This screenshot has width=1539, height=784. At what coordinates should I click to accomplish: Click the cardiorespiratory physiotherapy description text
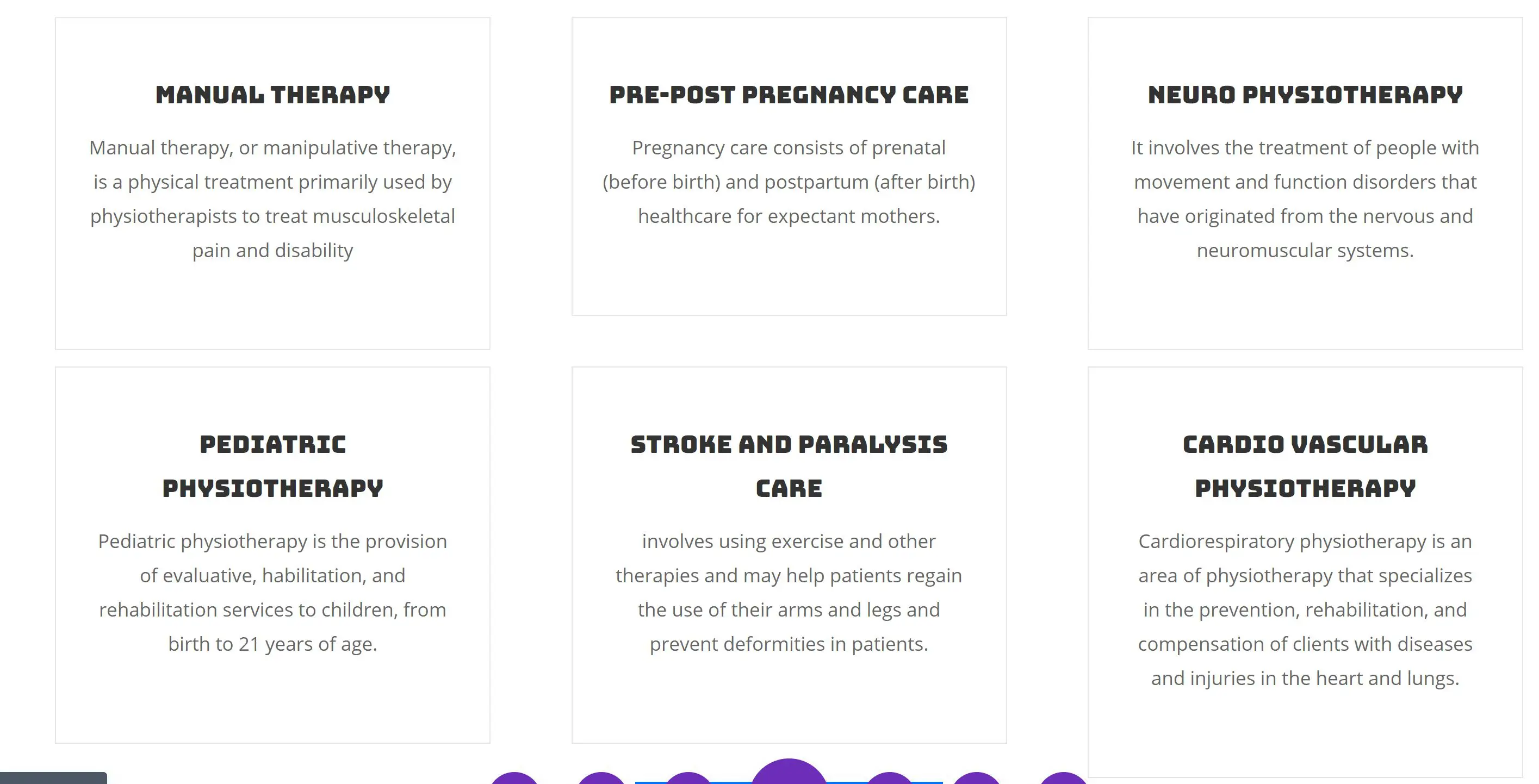click(1305, 609)
